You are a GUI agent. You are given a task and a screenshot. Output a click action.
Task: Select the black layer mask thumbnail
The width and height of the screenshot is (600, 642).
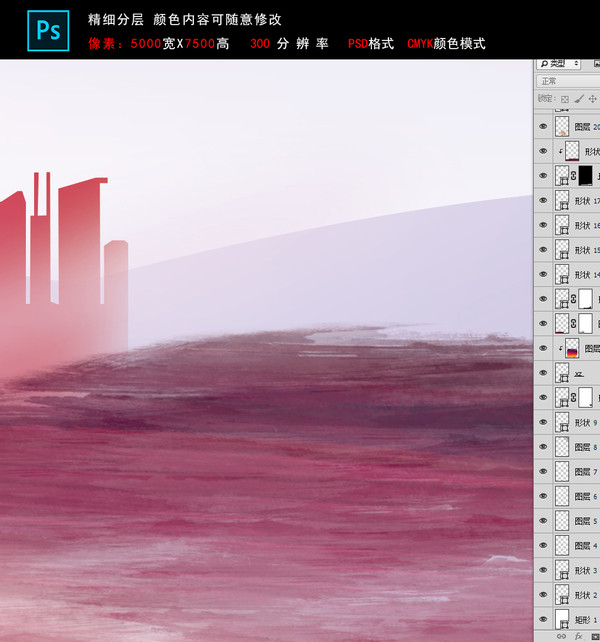(x=586, y=176)
